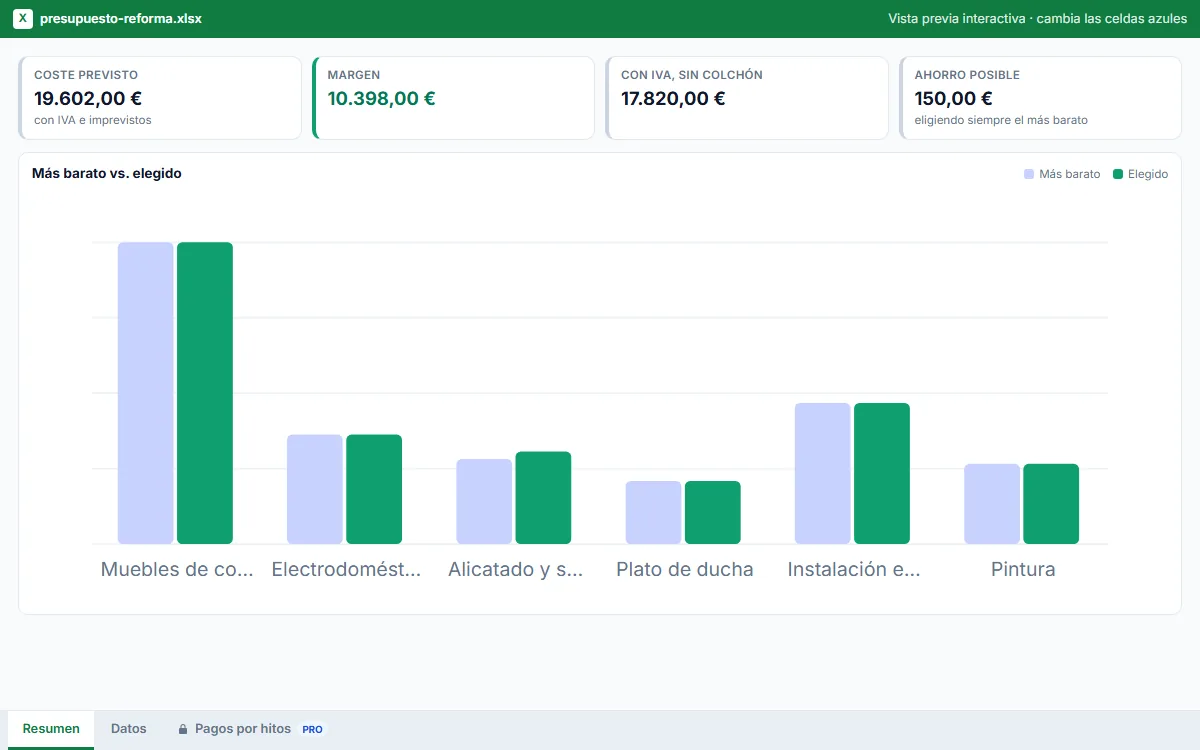The height and width of the screenshot is (750, 1200).
Task: Select the Elegido bar for Plato de ducha
Action: pyautogui.click(x=712, y=512)
